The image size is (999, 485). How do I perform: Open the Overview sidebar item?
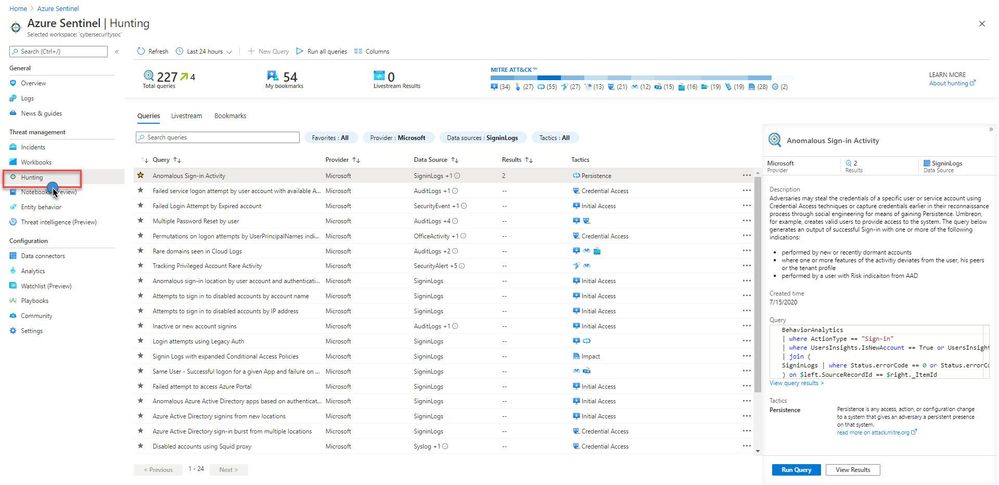tap(34, 83)
